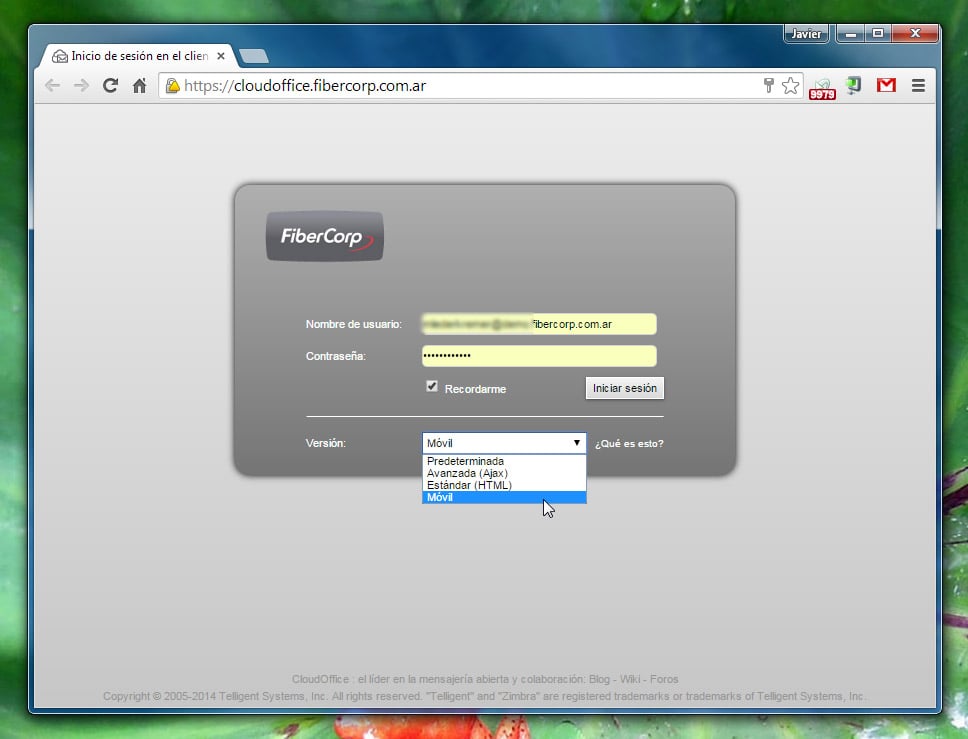Collapse the Versión dropdown showing Móvil
The height and width of the screenshot is (739, 968).
[x=504, y=443]
